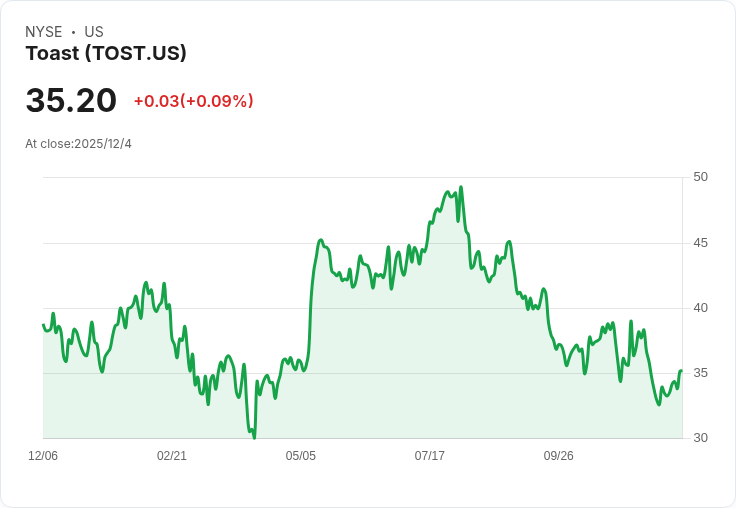Click the 02/21 date on x-axis

172,456
